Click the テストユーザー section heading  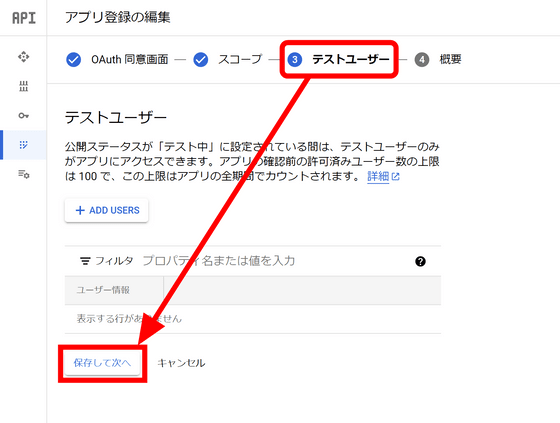click(x=116, y=117)
